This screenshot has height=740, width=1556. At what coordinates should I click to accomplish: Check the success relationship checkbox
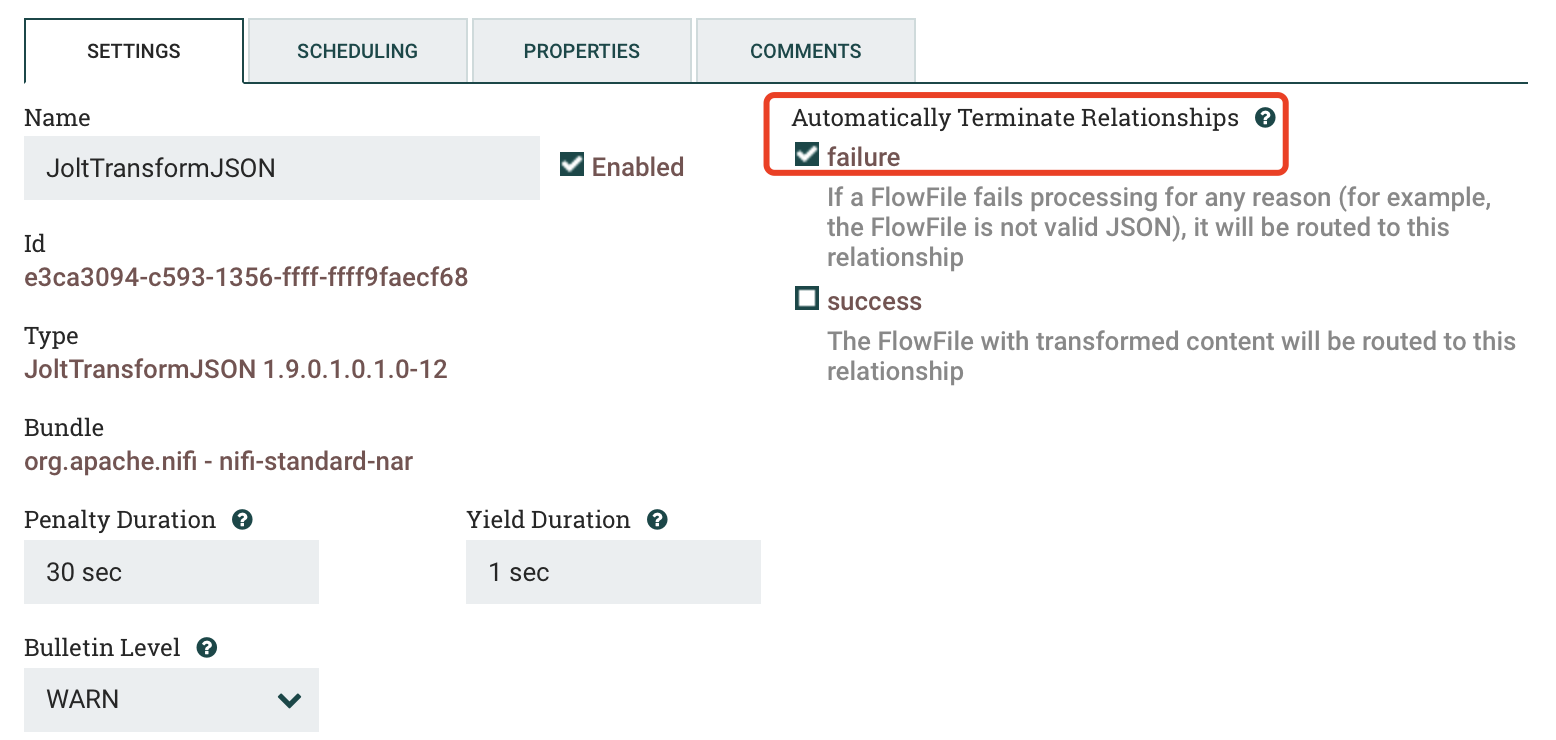(807, 298)
